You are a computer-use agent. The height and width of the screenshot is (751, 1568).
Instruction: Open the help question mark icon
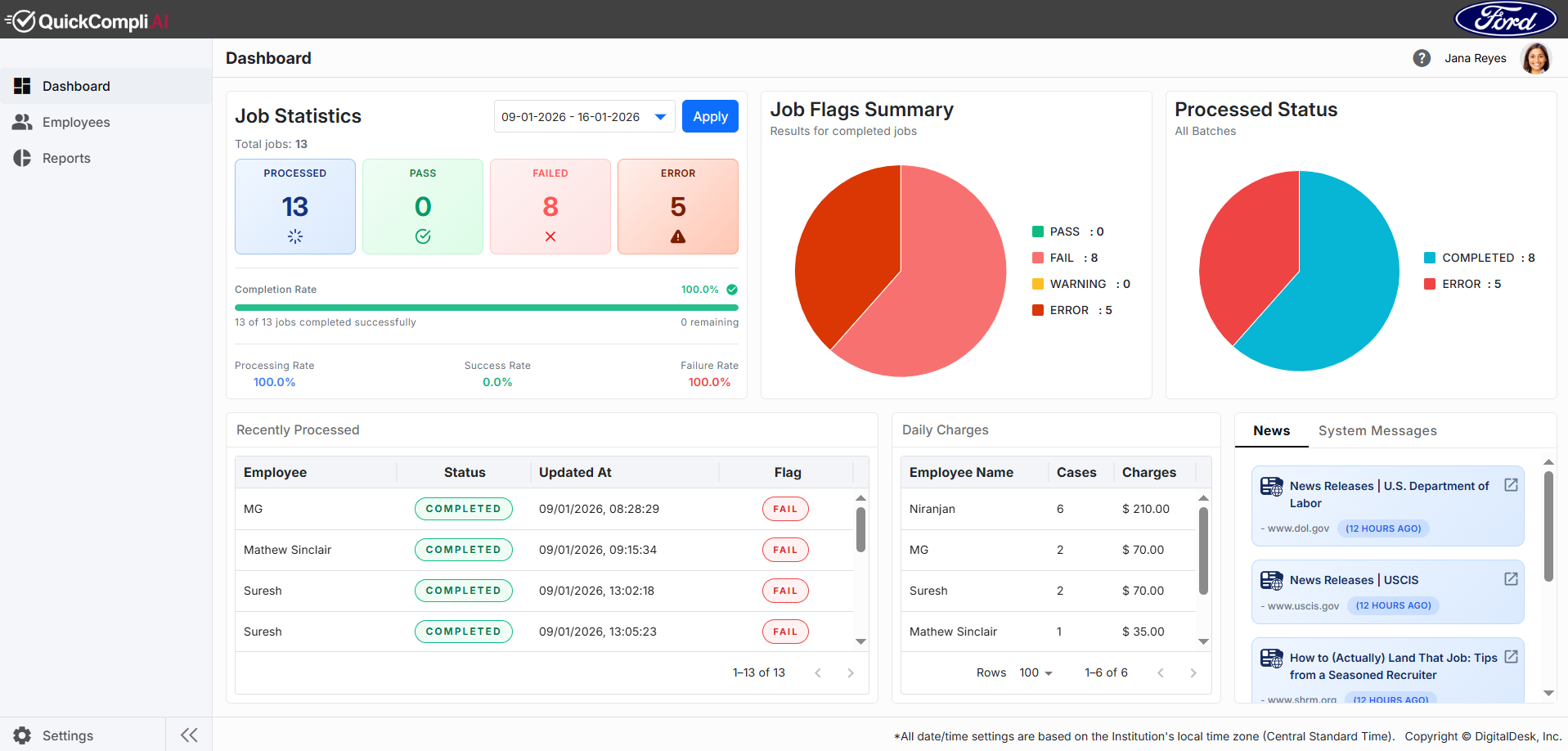pyautogui.click(x=1422, y=58)
